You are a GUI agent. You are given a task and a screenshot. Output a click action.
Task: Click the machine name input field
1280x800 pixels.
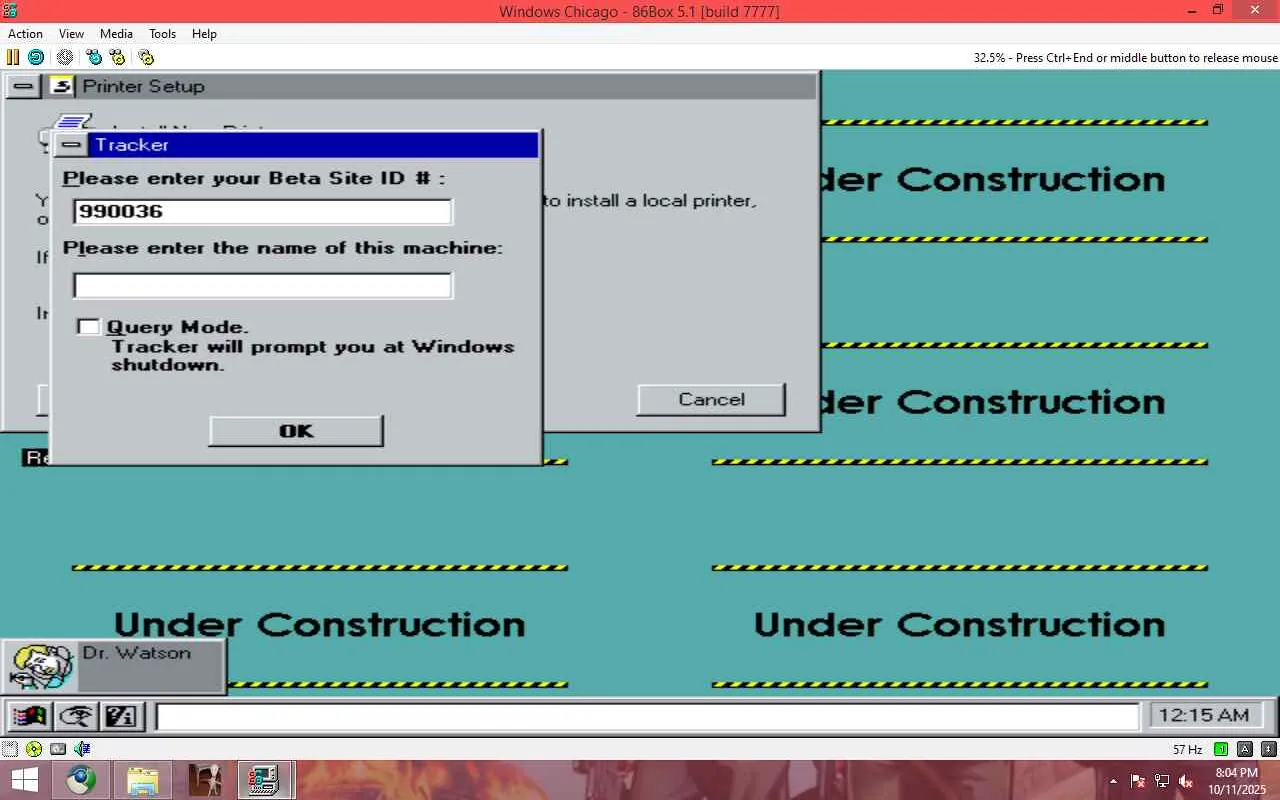[x=263, y=285]
